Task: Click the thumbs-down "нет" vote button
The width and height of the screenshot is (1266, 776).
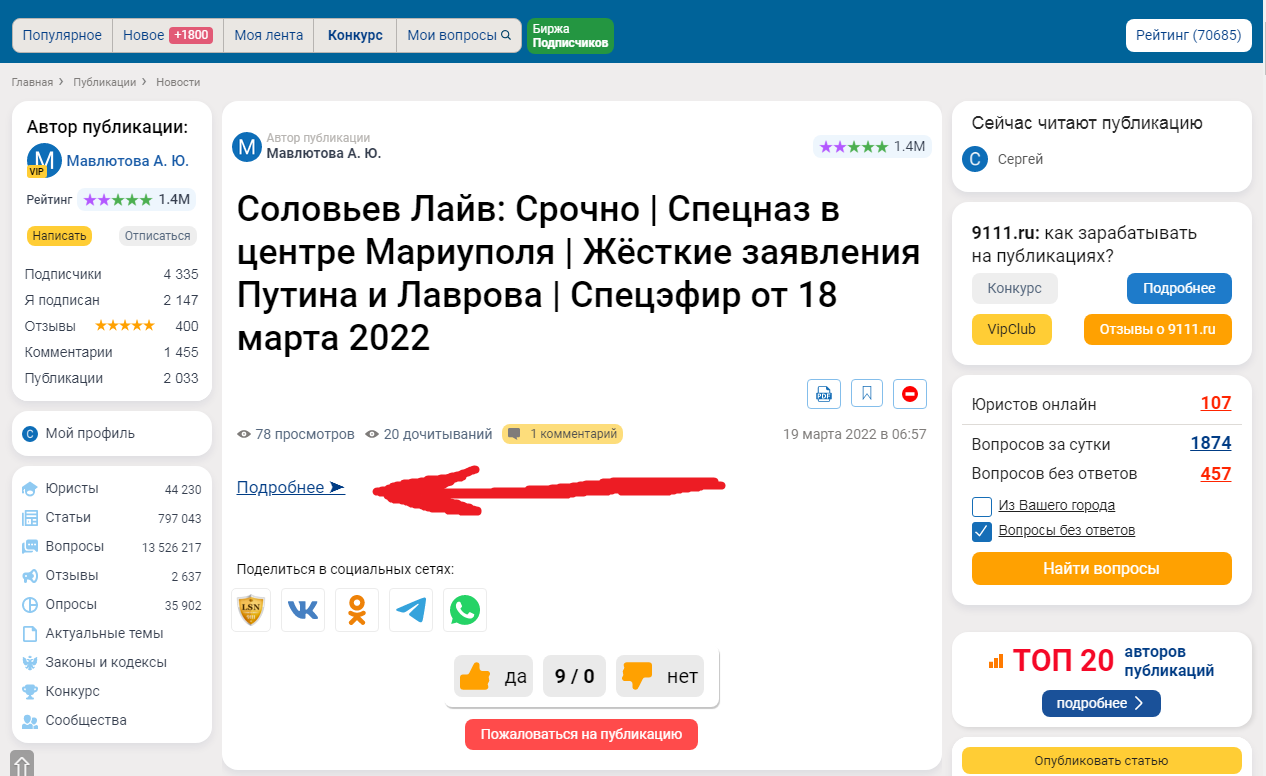Action: tap(660, 677)
